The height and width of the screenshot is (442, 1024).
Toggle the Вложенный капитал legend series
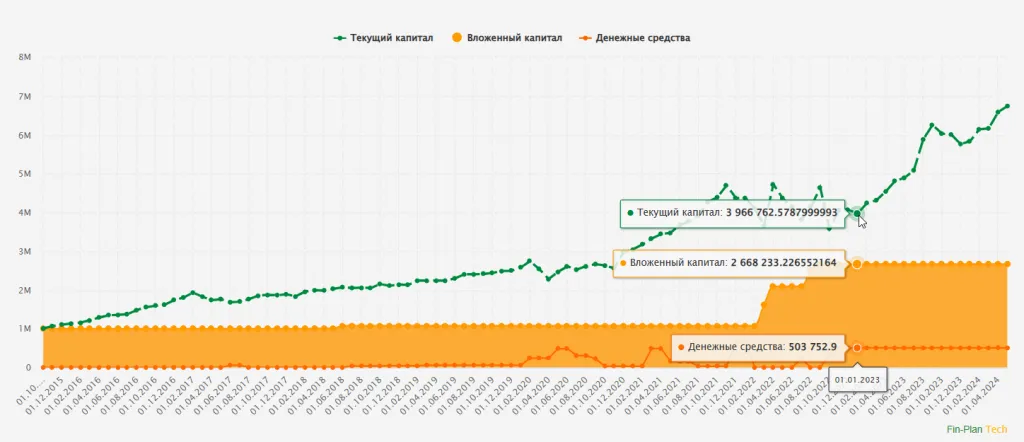point(514,38)
